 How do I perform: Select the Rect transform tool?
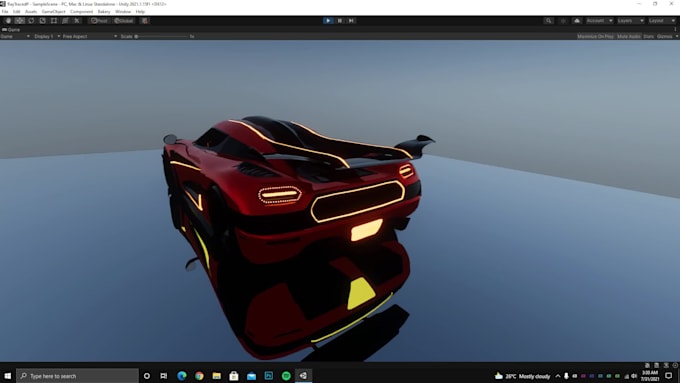54,20
